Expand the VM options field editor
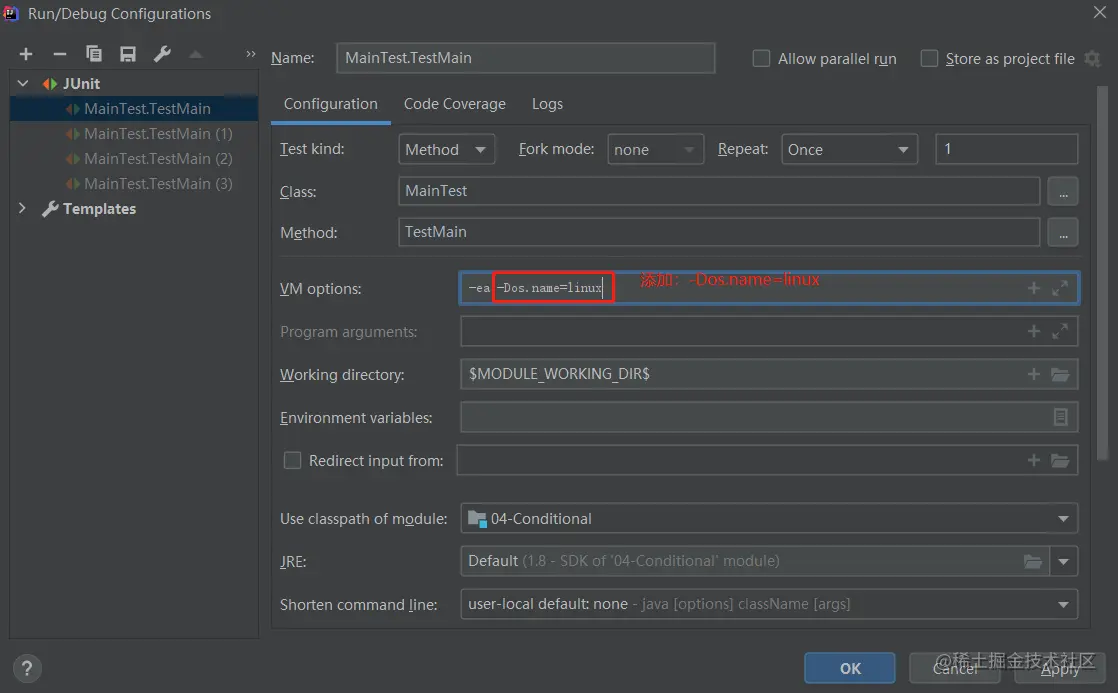Image resolution: width=1118 pixels, height=693 pixels. click(x=1060, y=288)
